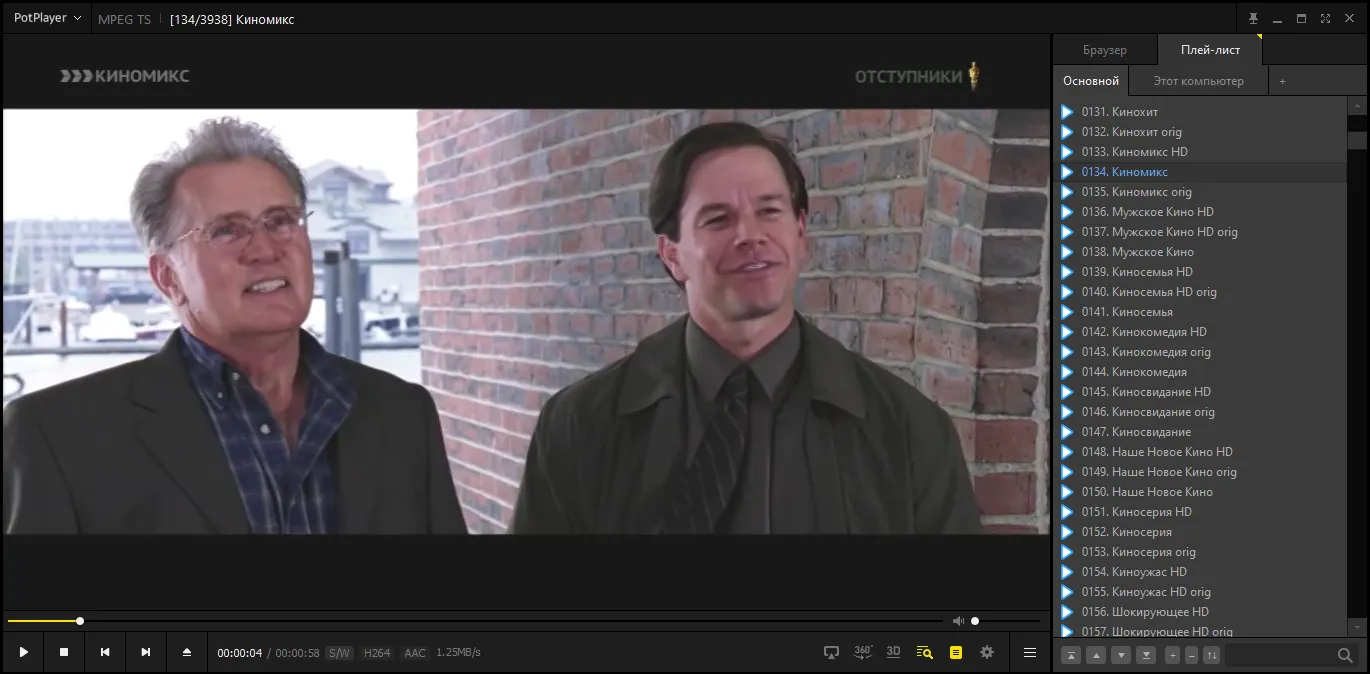Image resolution: width=1370 pixels, height=674 pixels.
Task: Select 0145. Киносвидание HD
Action: [x=1200, y=392]
